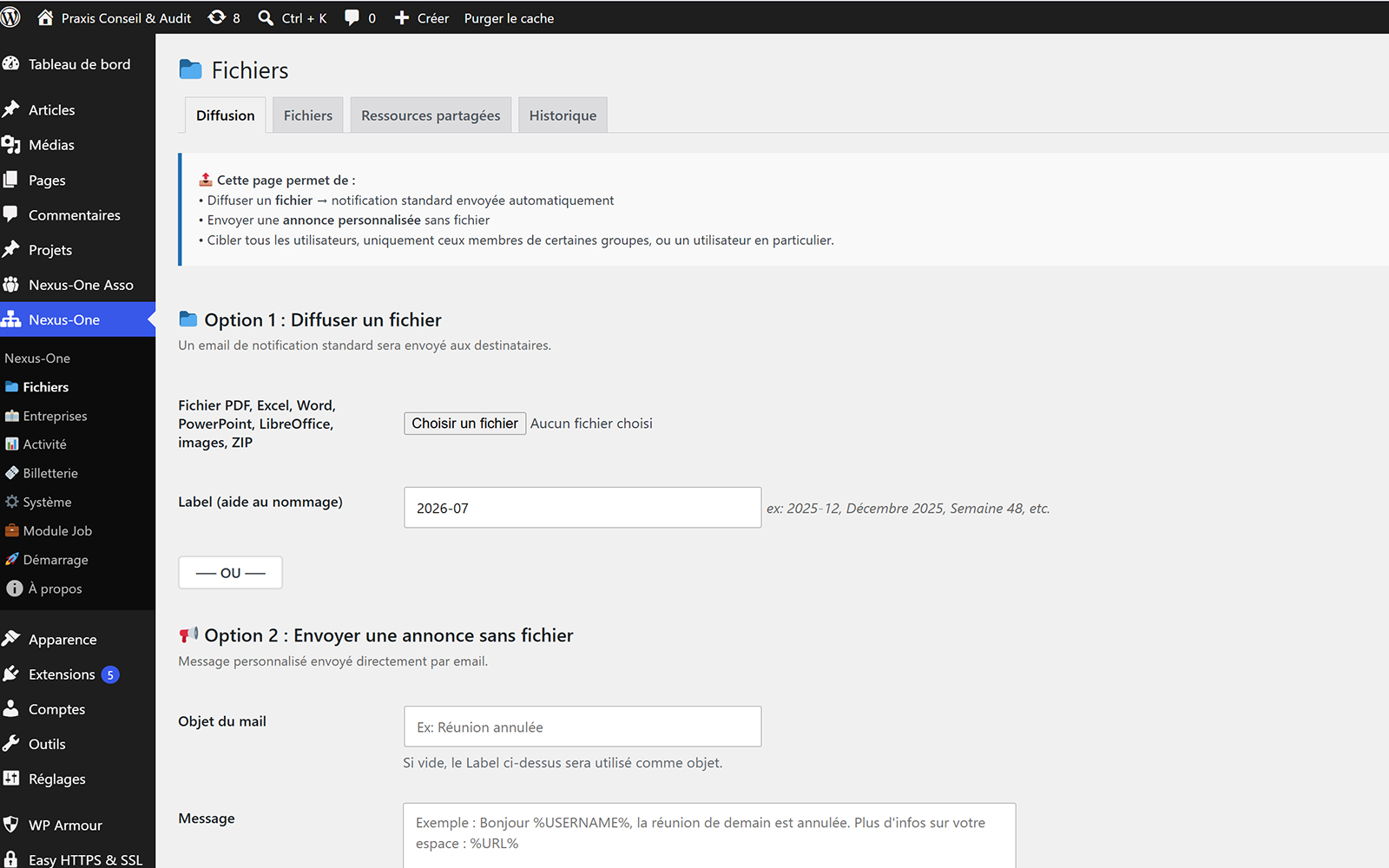Image resolution: width=1389 pixels, height=868 pixels.
Task: Click the À propos info icon
Action: coord(15,589)
